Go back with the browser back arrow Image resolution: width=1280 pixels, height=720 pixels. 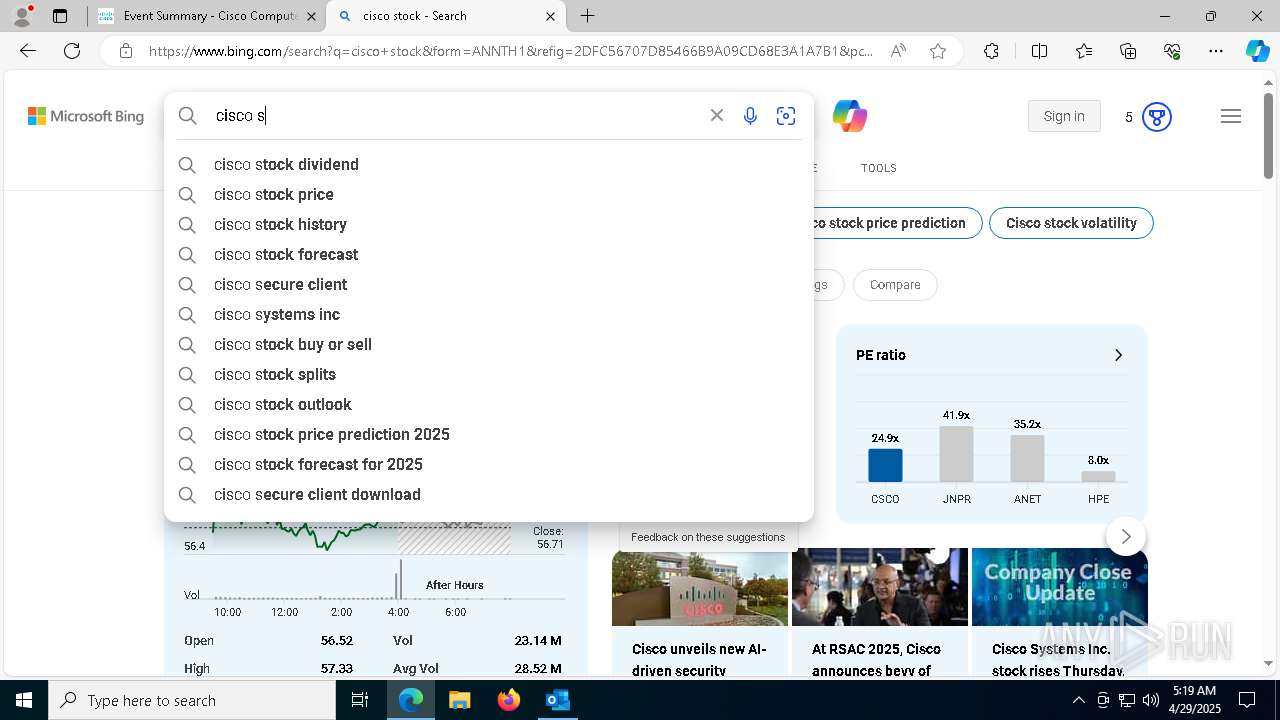[x=28, y=51]
